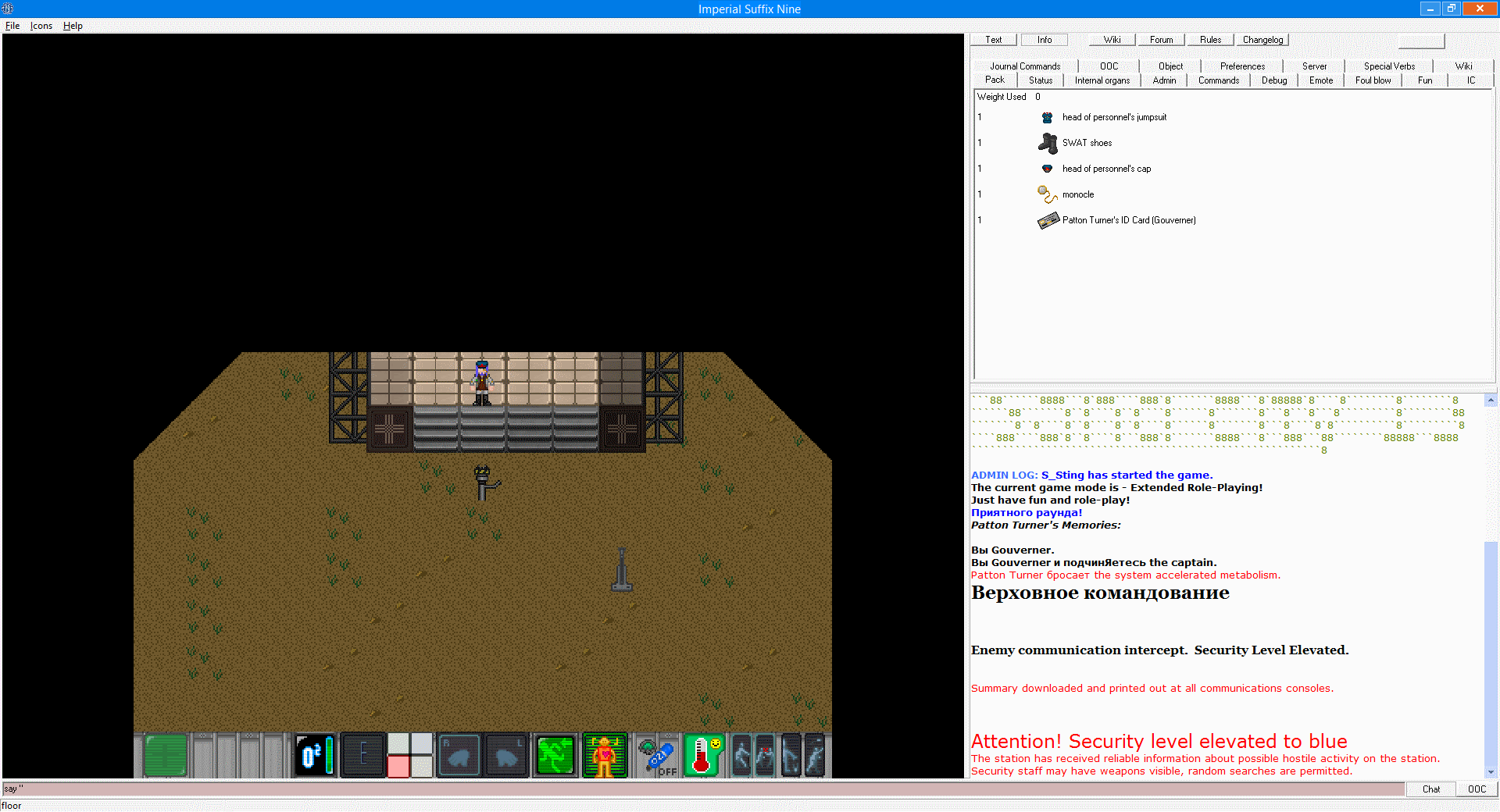Screen dimensions: 1500x812
Task: Click the thermometer temperature indicator
Action: (704, 755)
